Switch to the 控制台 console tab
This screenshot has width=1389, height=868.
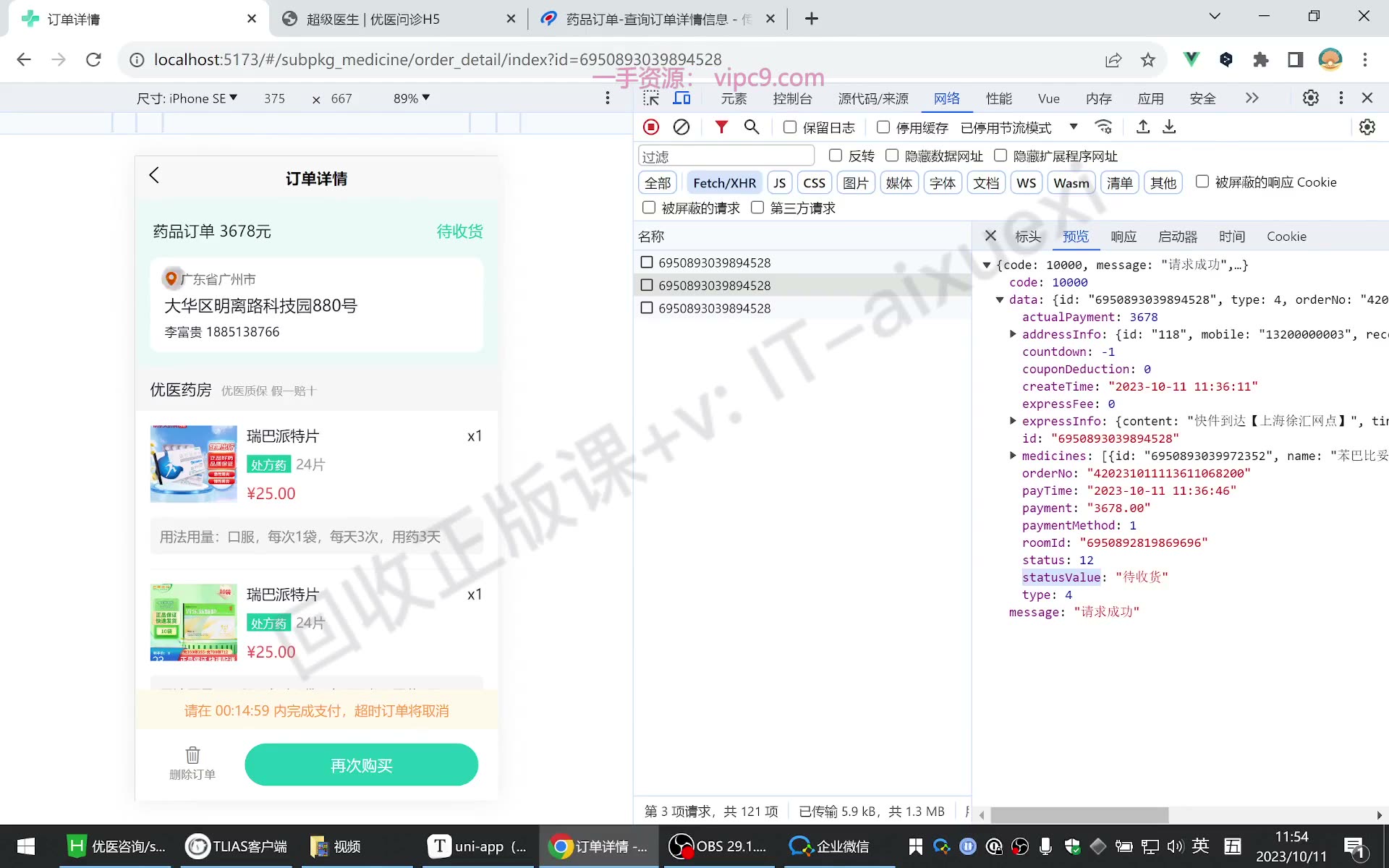(792, 98)
